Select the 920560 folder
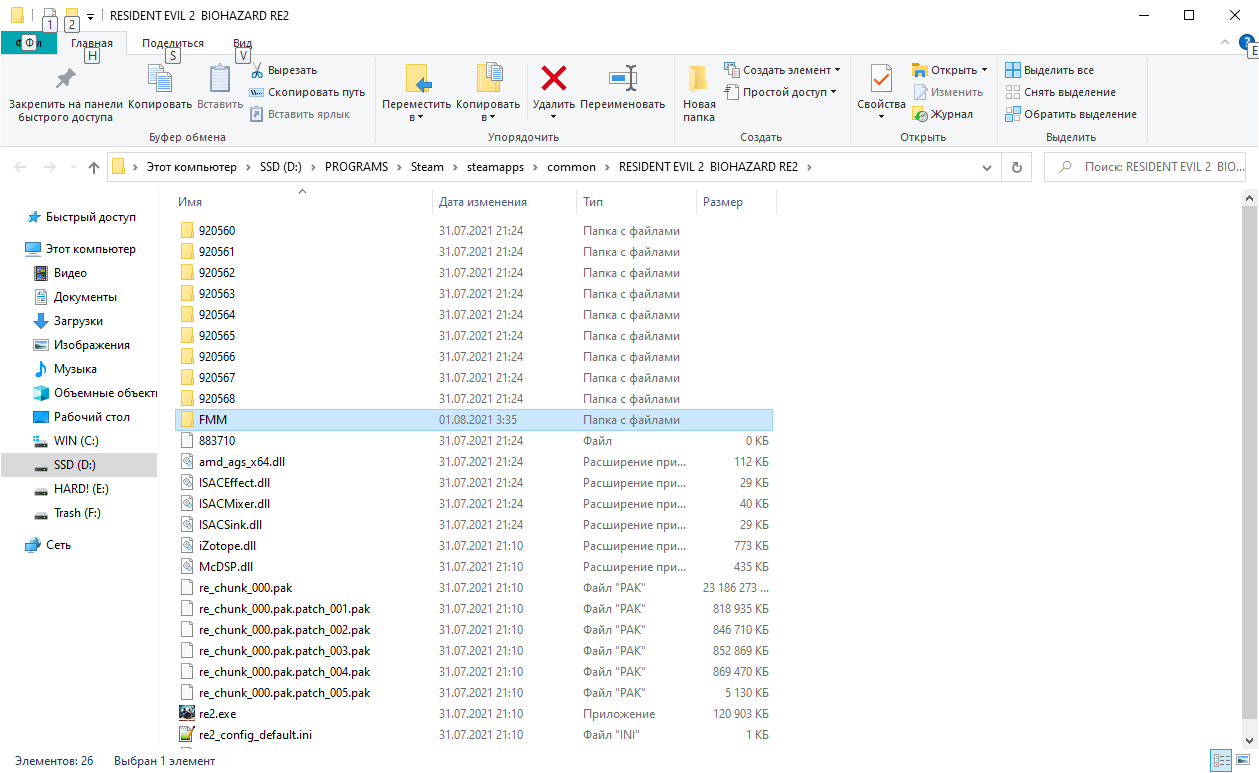The height and width of the screenshot is (773, 1259). click(473, 231)
